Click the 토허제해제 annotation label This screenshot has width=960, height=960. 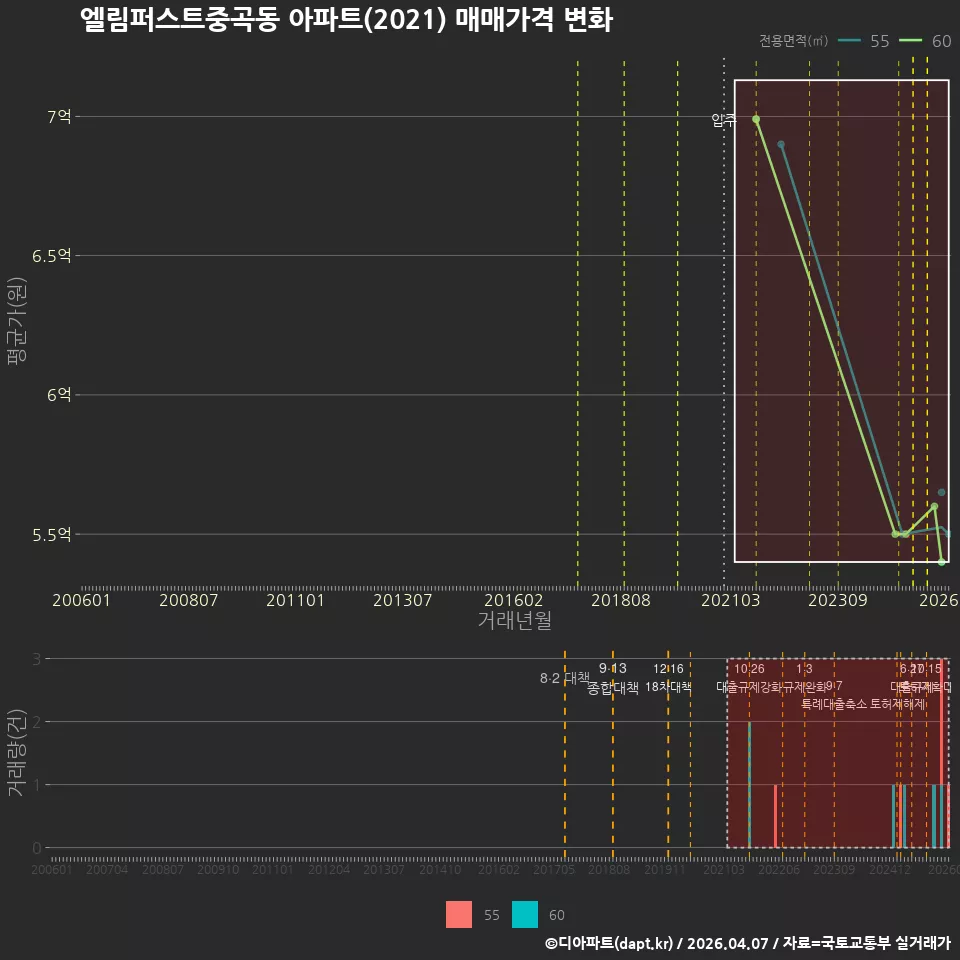point(900,704)
